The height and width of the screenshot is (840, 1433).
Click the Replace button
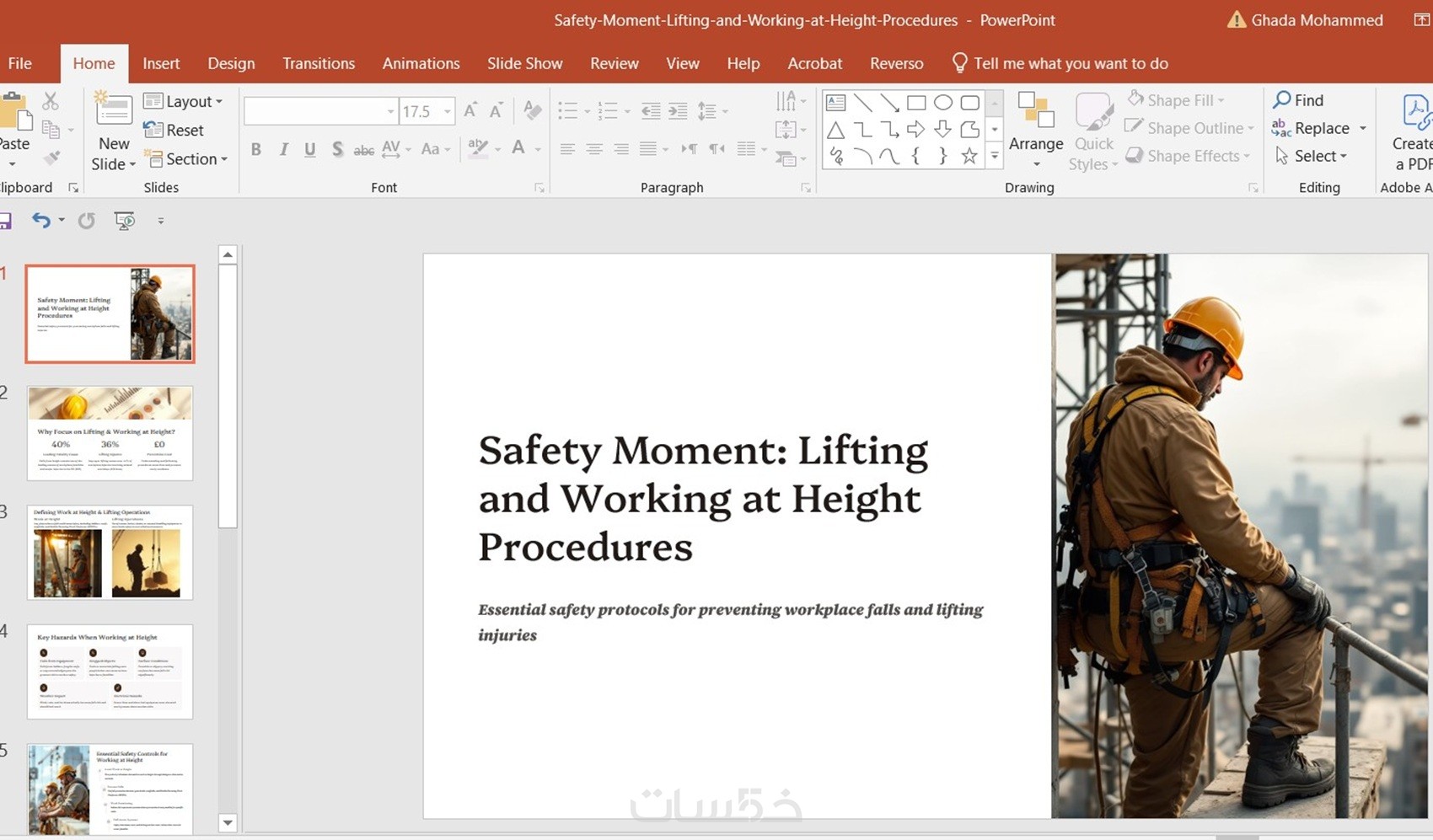[x=1320, y=128]
